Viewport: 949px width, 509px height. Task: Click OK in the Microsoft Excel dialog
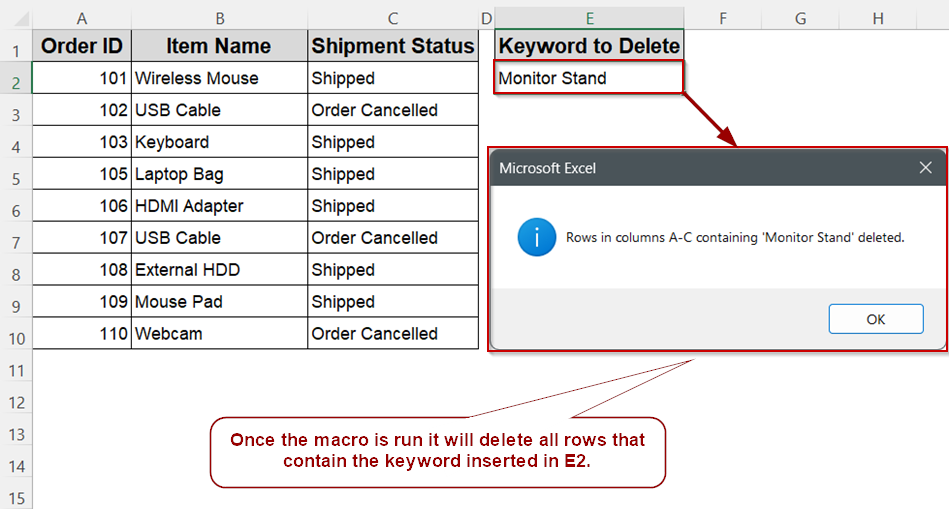click(876, 319)
